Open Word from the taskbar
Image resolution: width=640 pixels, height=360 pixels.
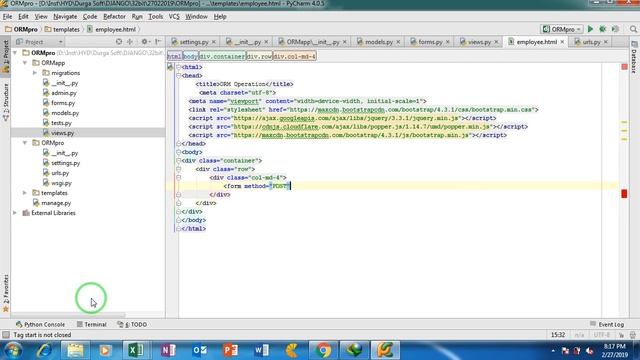pos(261,350)
